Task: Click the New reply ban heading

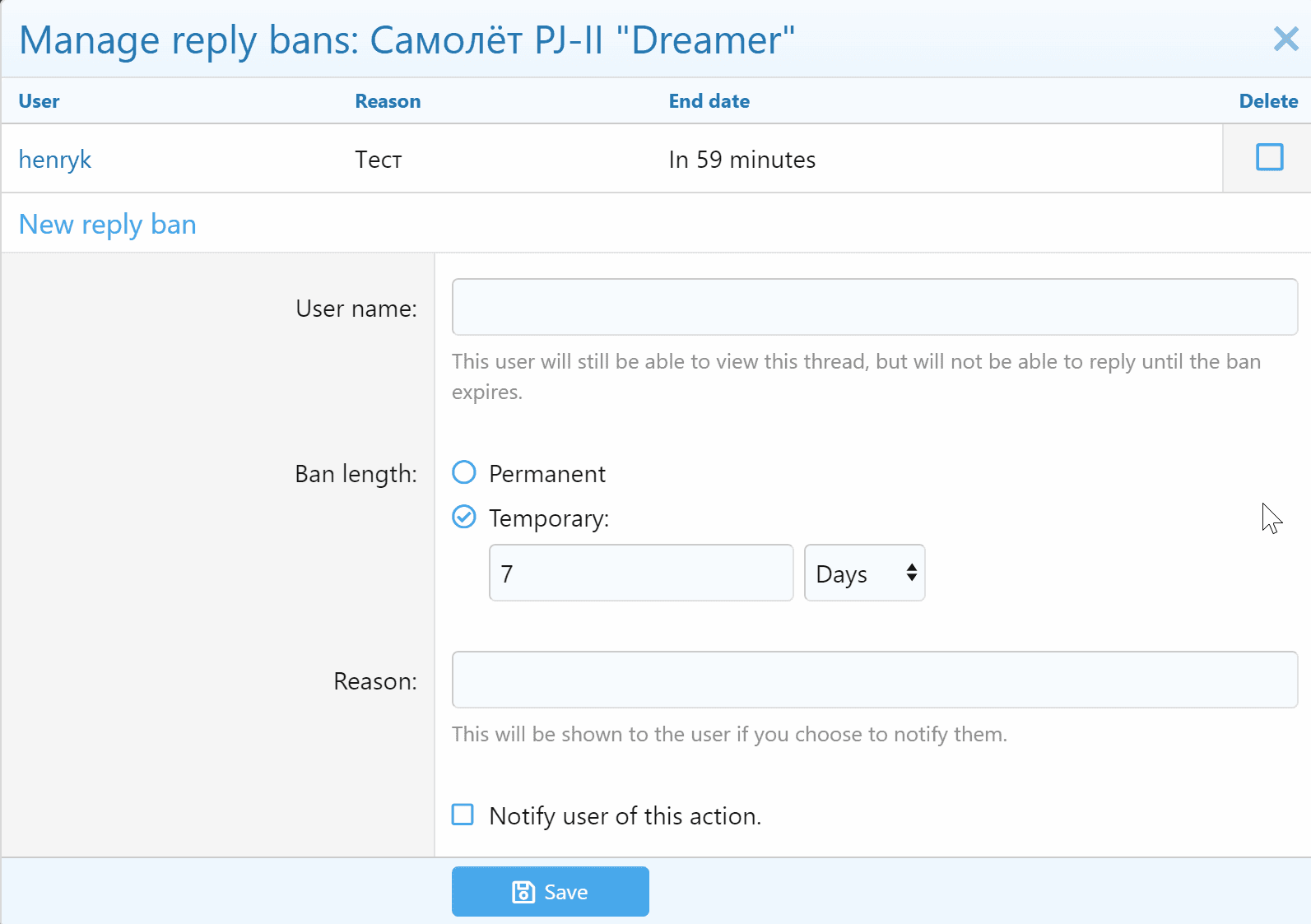Action: [108, 225]
